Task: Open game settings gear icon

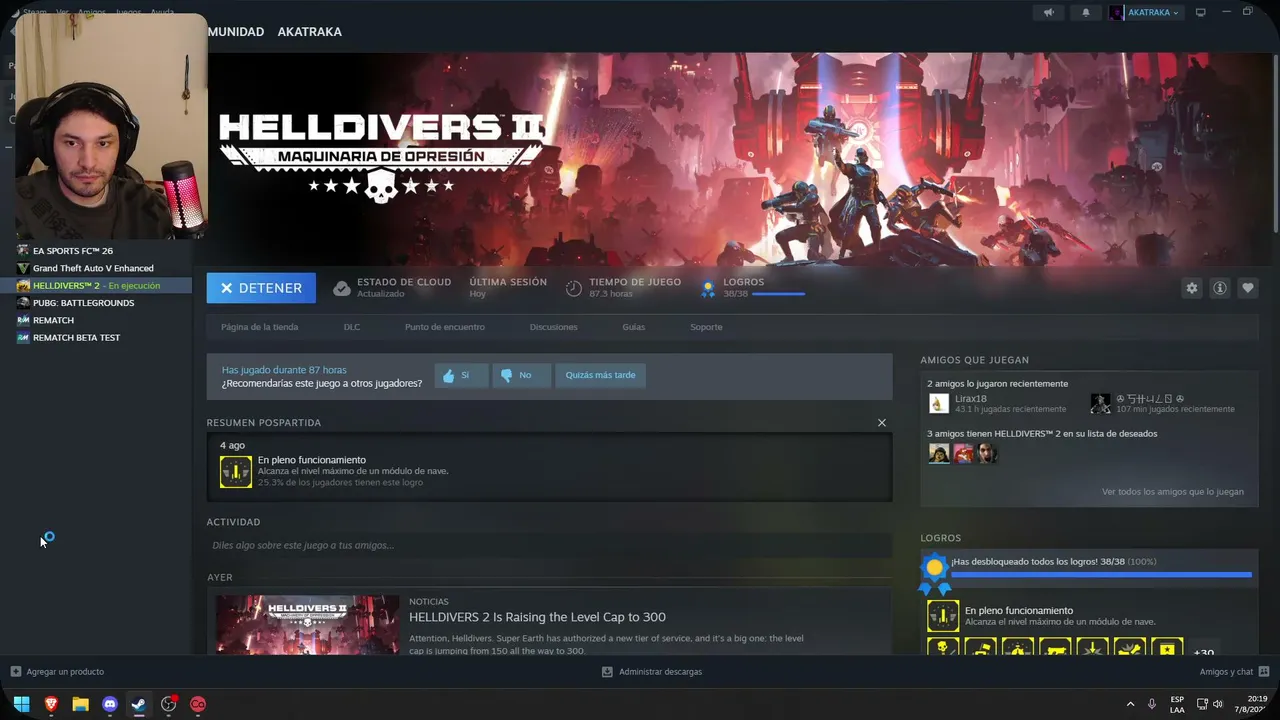Action: click(1192, 288)
